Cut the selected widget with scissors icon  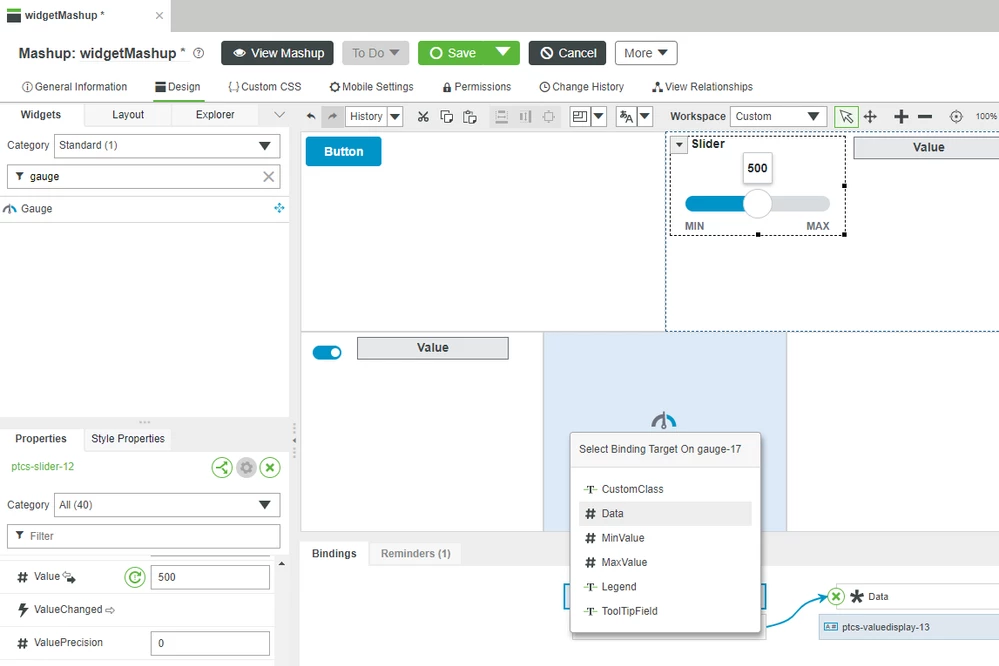pyautogui.click(x=423, y=117)
